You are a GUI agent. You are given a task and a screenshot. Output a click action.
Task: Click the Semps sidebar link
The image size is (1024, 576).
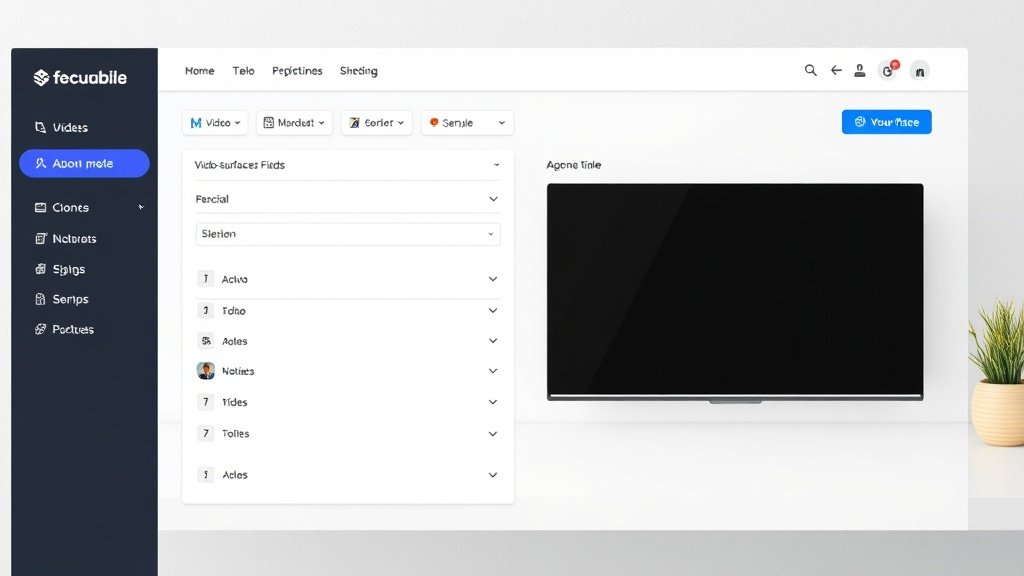pyautogui.click(x=70, y=299)
